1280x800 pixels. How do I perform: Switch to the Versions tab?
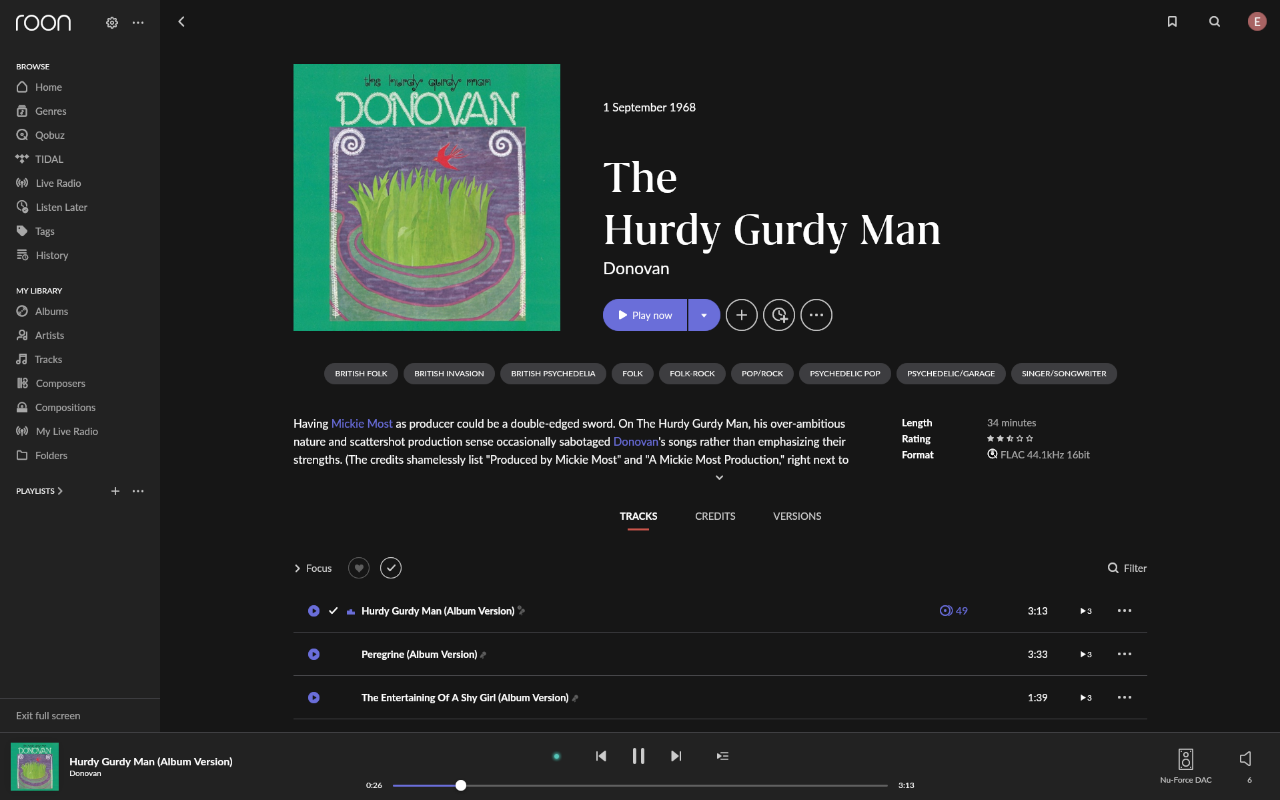click(x=797, y=517)
